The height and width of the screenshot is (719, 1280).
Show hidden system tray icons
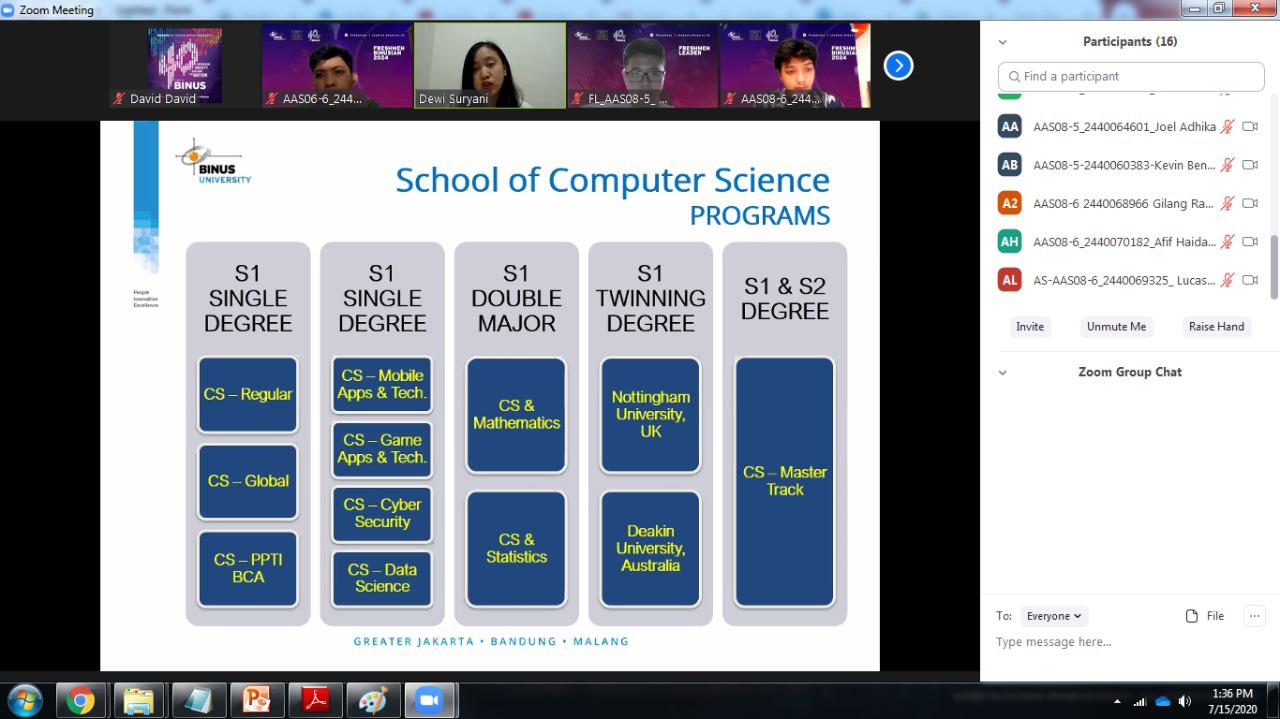coord(1118,701)
